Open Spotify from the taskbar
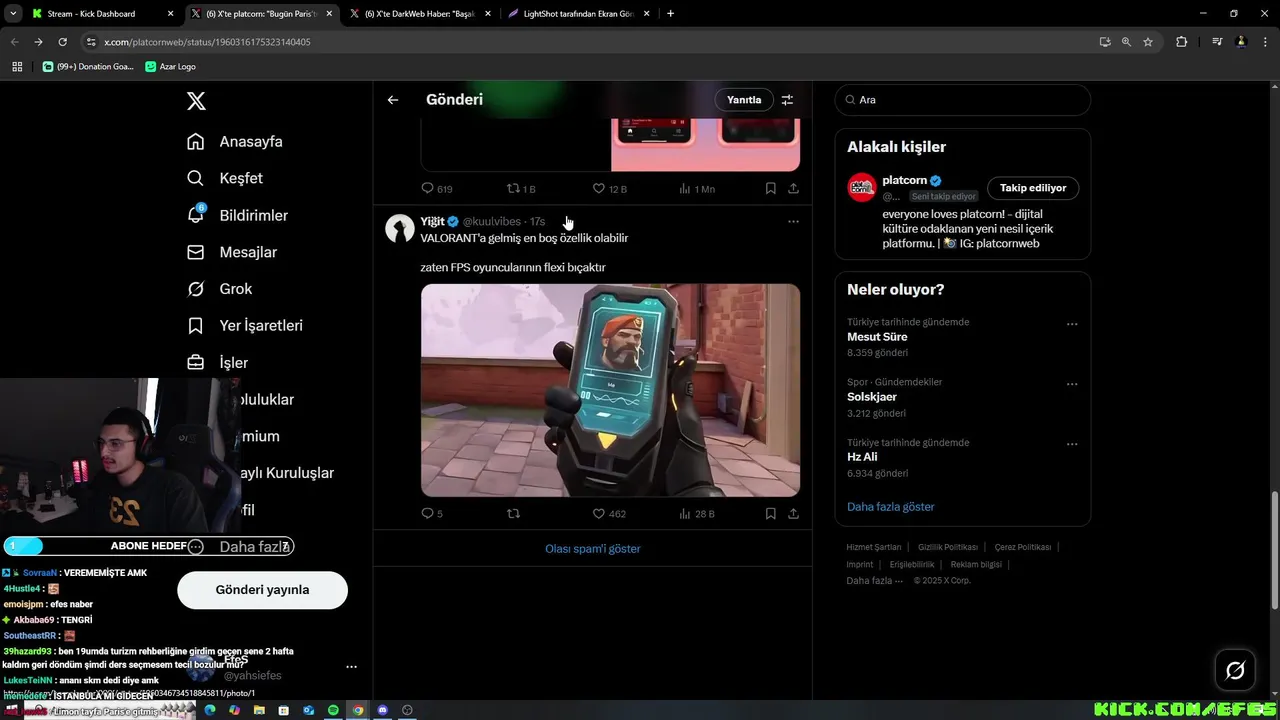Image resolution: width=1280 pixels, height=720 pixels. pos(333,710)
